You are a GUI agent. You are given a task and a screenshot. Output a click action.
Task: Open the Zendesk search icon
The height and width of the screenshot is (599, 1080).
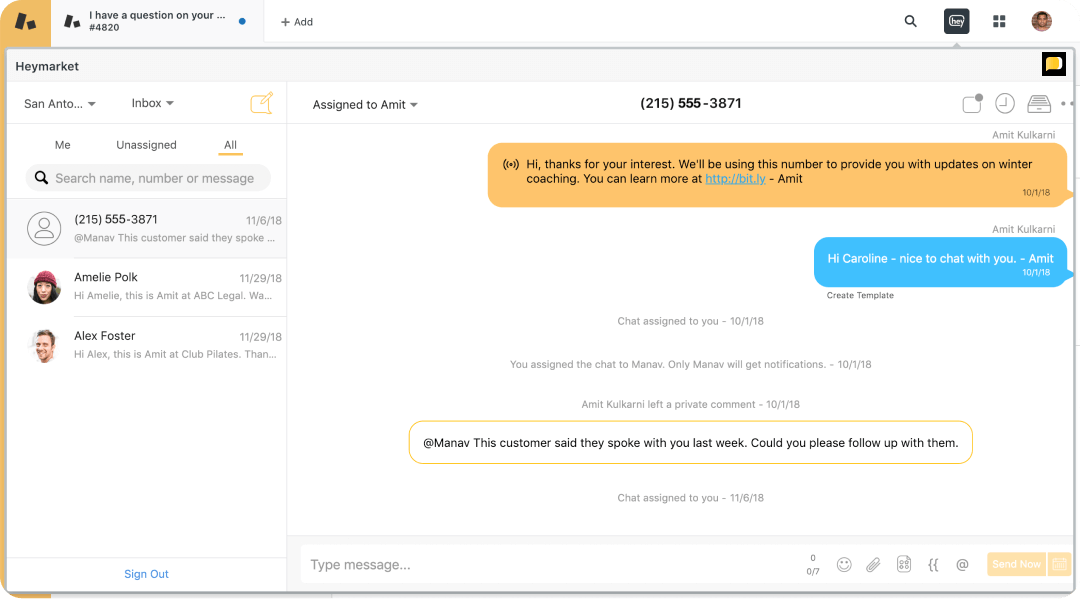(911, 21)
